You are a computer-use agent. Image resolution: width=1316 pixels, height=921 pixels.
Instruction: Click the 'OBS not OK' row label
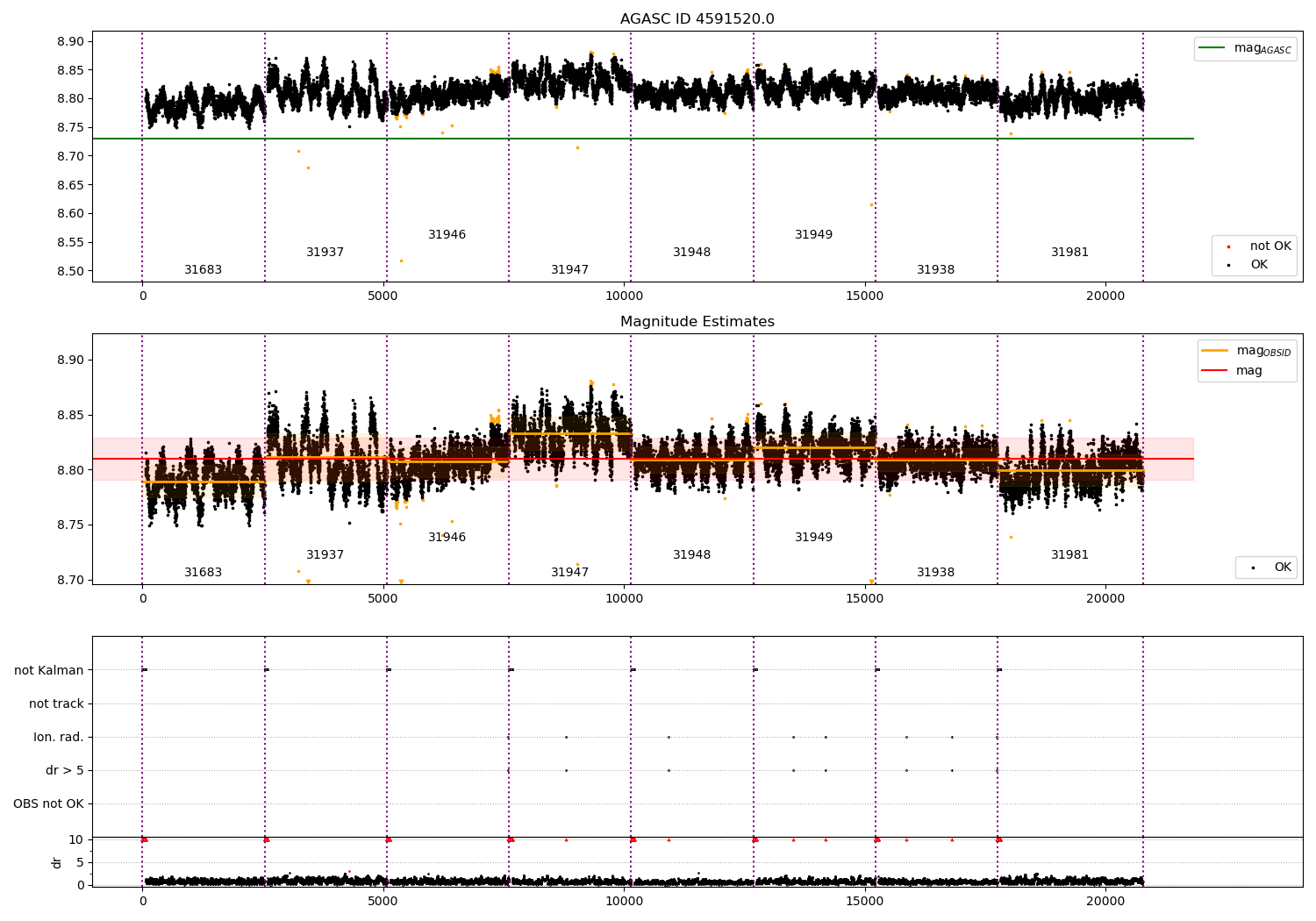click(x=48, y=803)
